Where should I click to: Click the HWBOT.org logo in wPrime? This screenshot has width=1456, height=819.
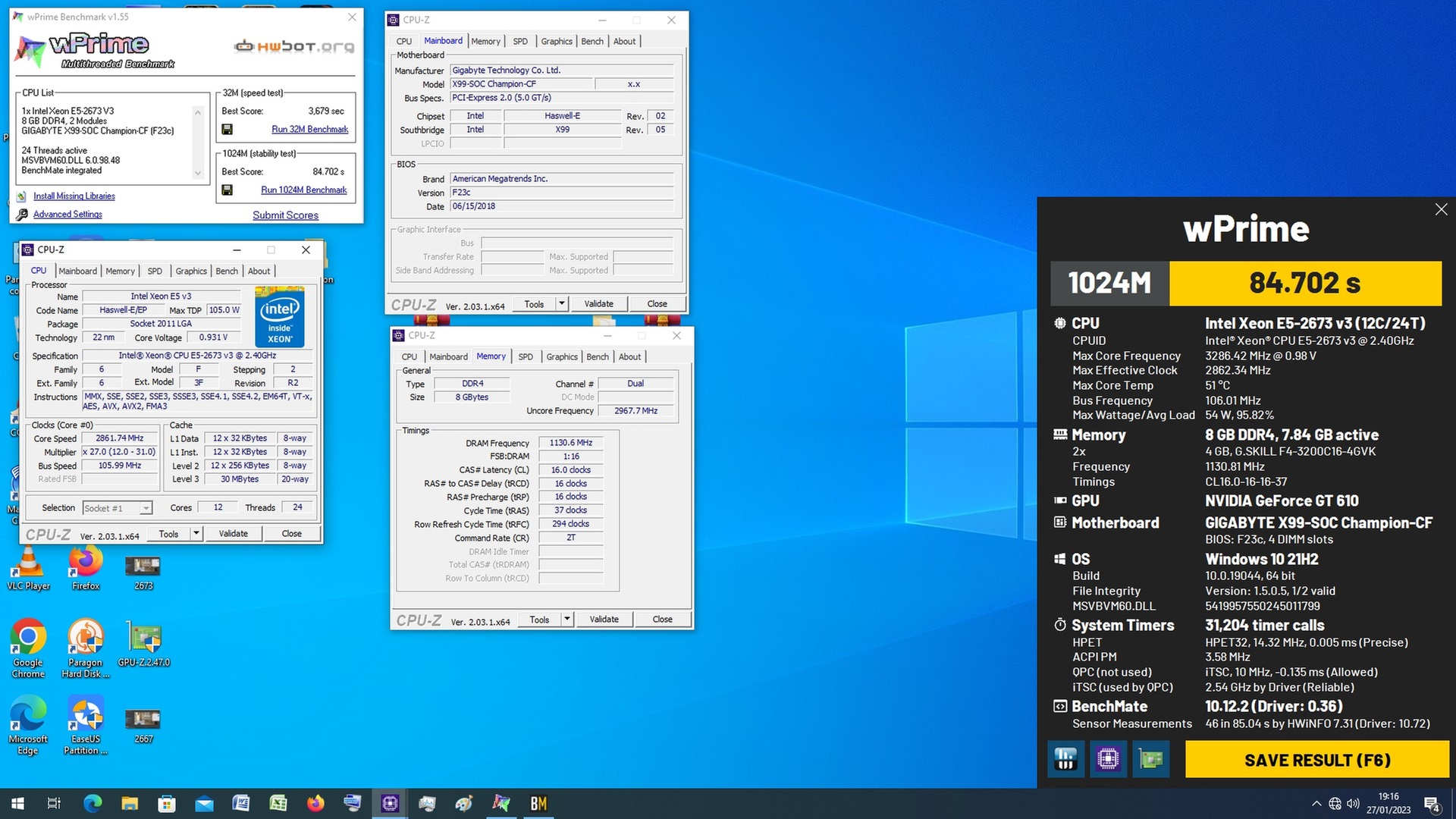click(294, 46)
